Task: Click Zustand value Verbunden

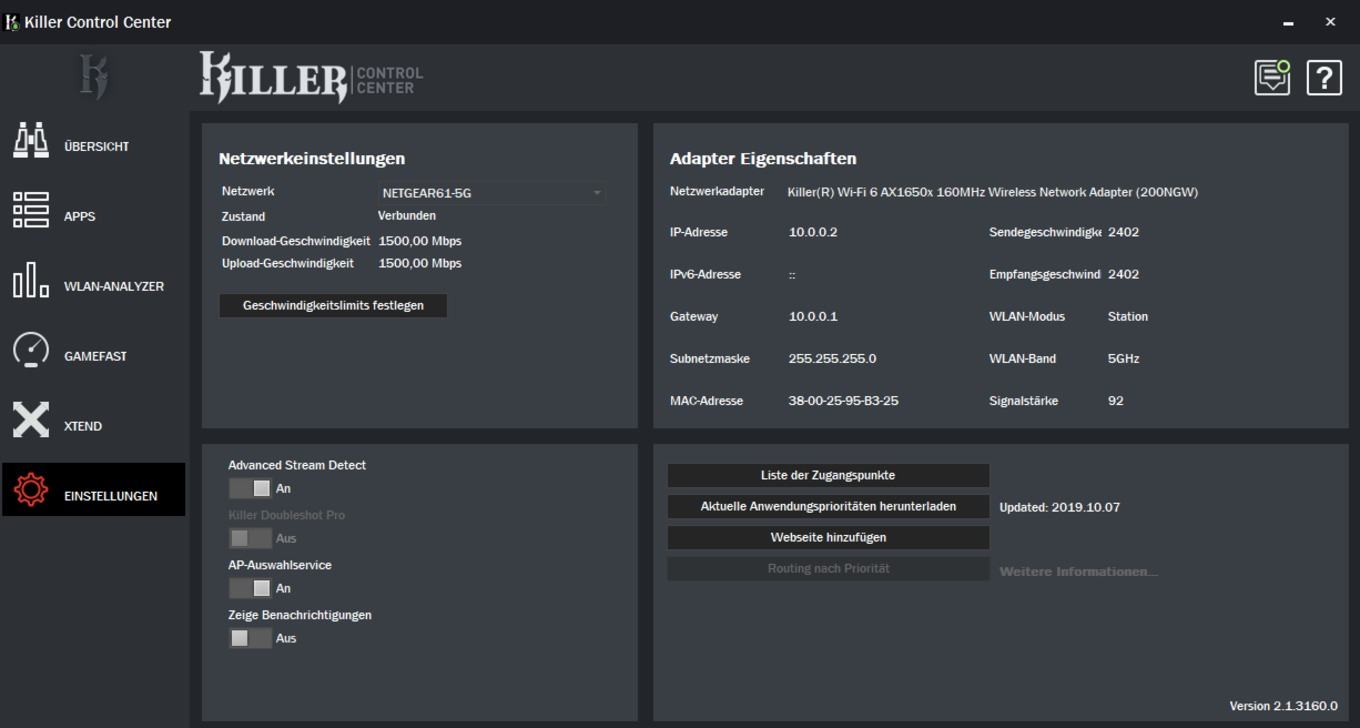Action: point(407,216)
